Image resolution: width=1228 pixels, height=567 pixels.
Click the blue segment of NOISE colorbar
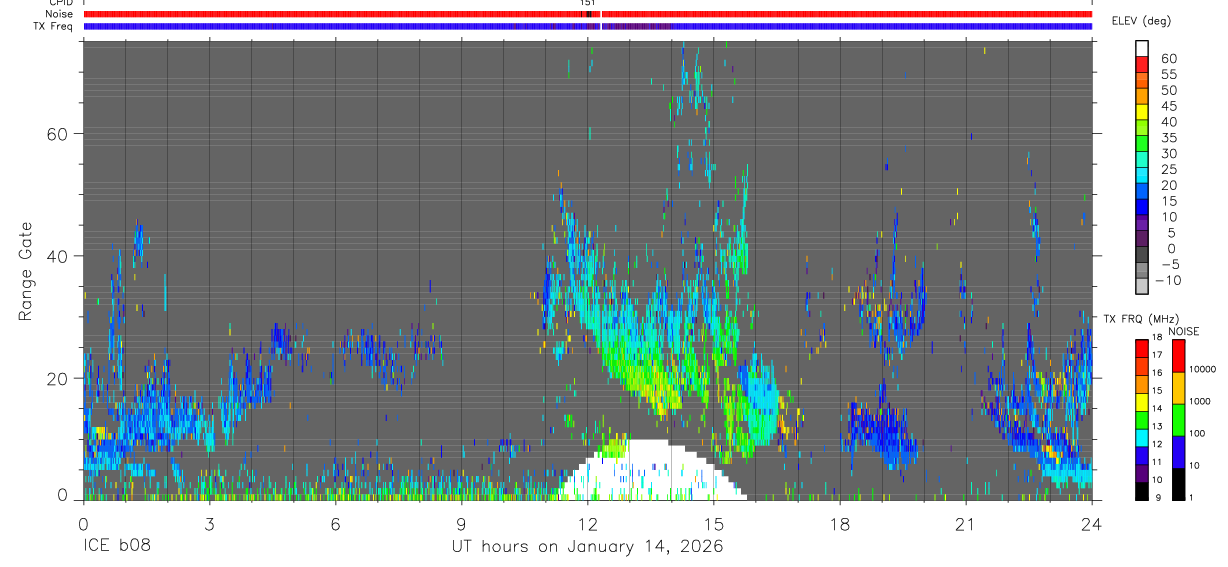click(1179, 451)
